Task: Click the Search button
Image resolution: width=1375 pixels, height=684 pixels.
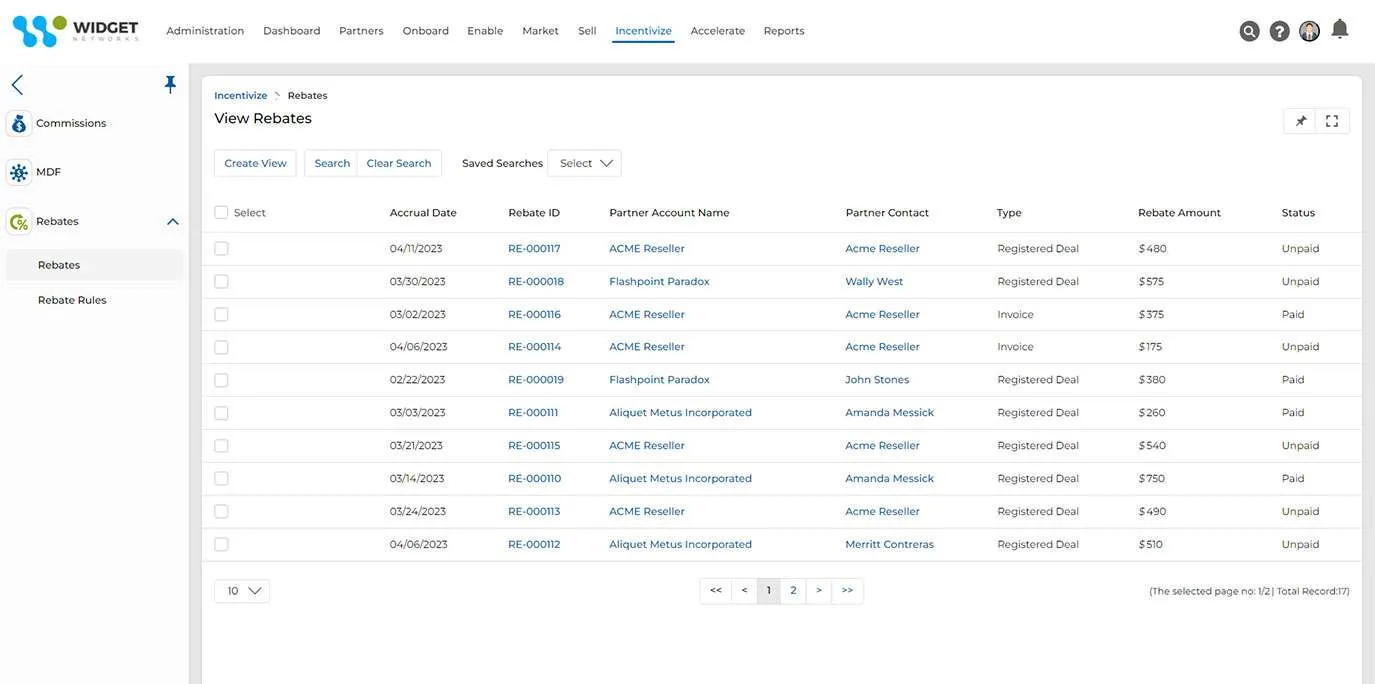Action: 332,163
